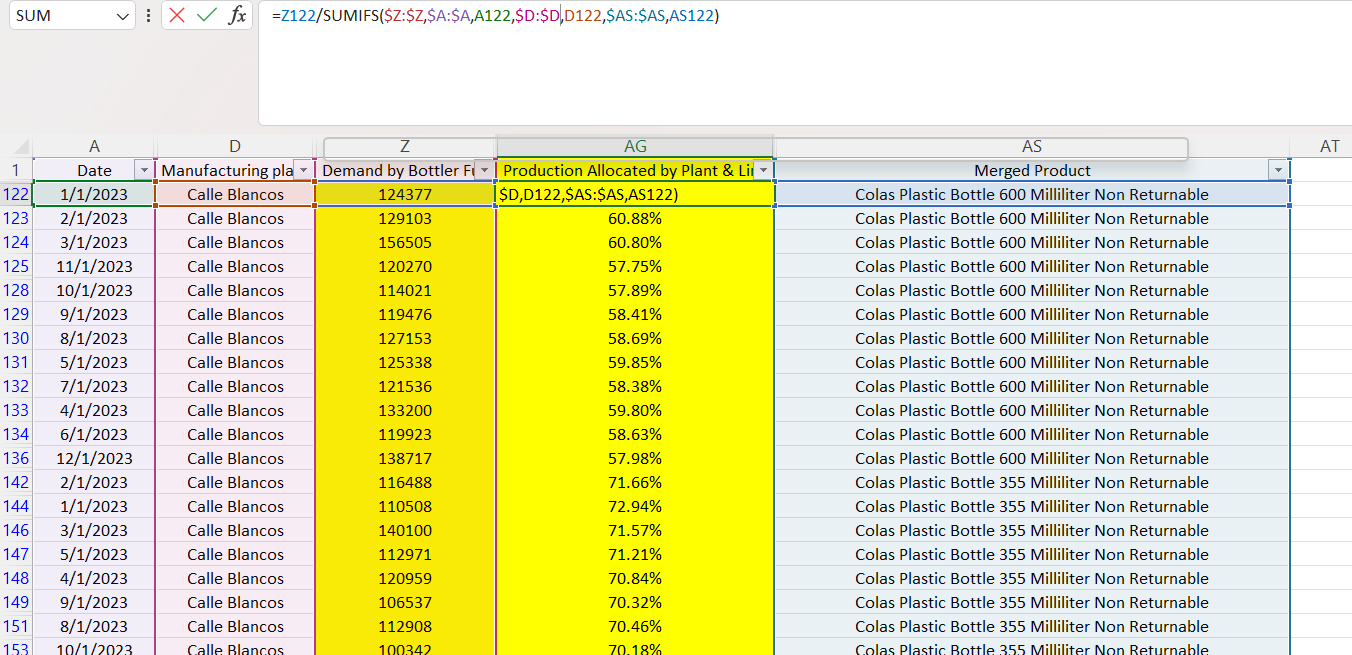
Task: Click demand value 156505
Action: pyautogui.click(x=405, y=243)
